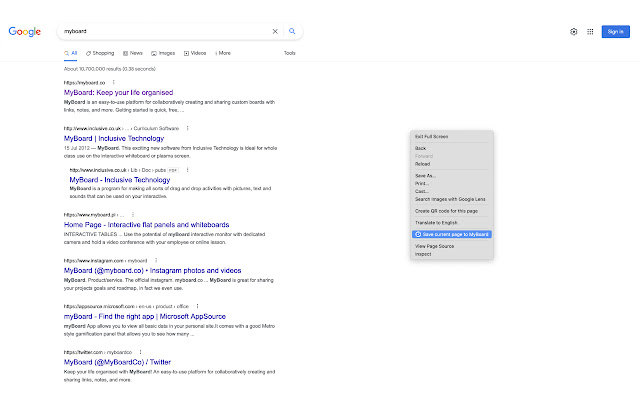Select Save current page to MyBoard

click(454, 233)
